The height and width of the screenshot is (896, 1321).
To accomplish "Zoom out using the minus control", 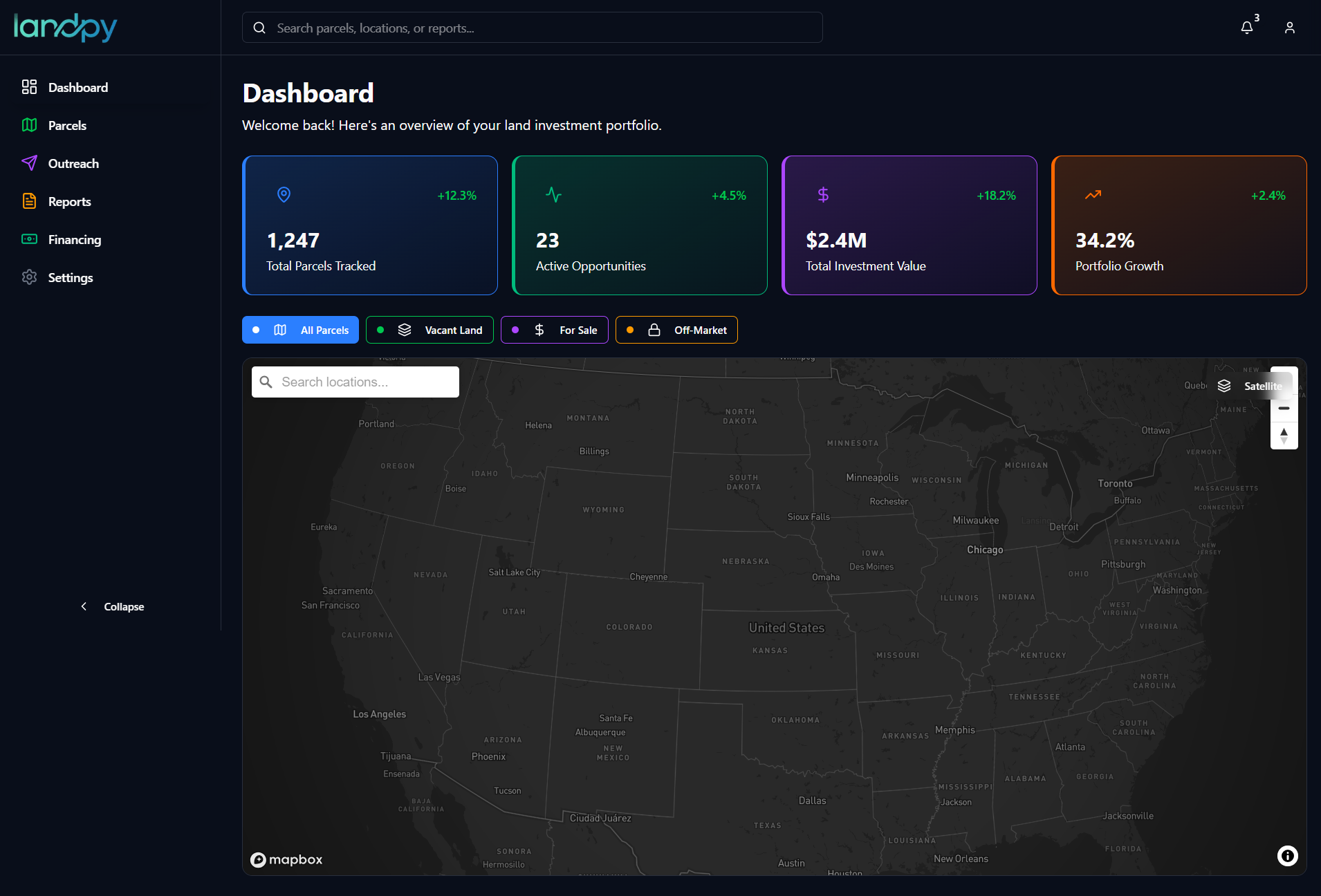I will (x=1284, y=409).
